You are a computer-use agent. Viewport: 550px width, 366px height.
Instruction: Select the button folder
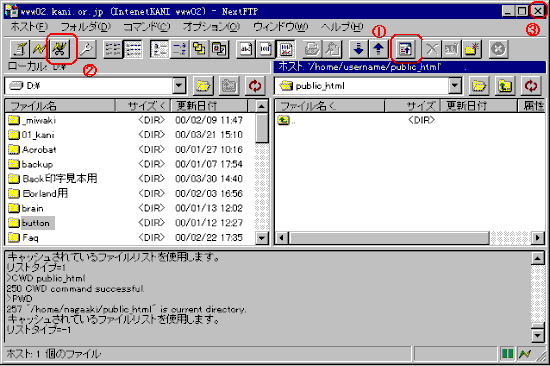tap(31, 223)
